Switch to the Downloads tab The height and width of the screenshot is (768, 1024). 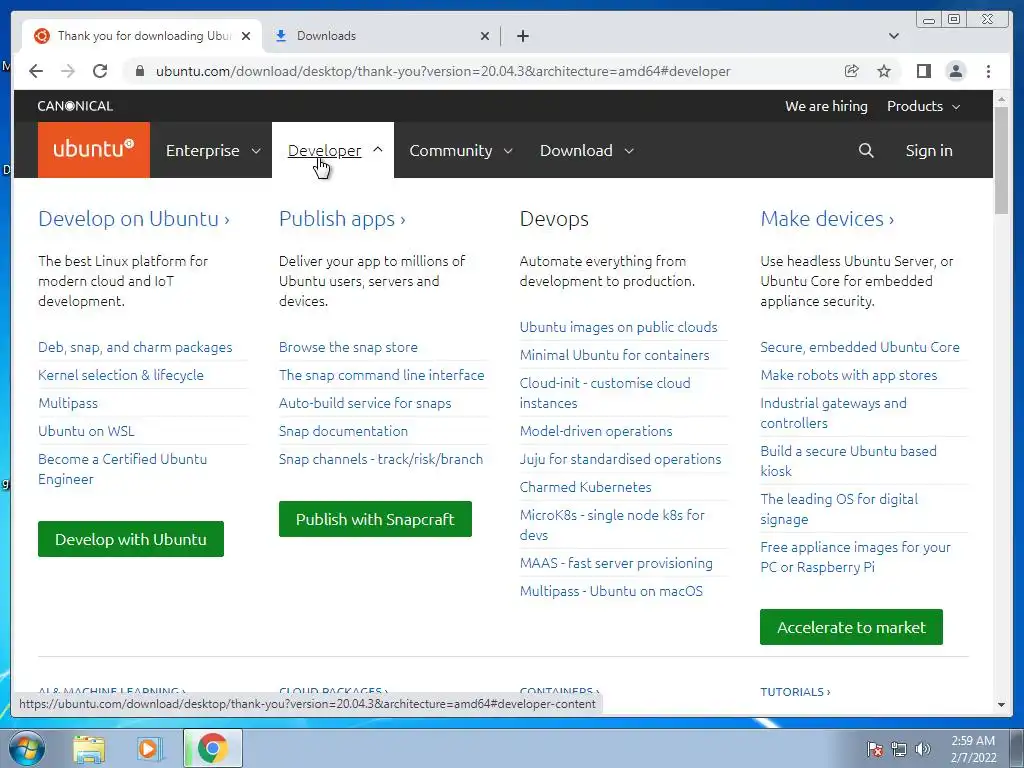pos(381,36)
